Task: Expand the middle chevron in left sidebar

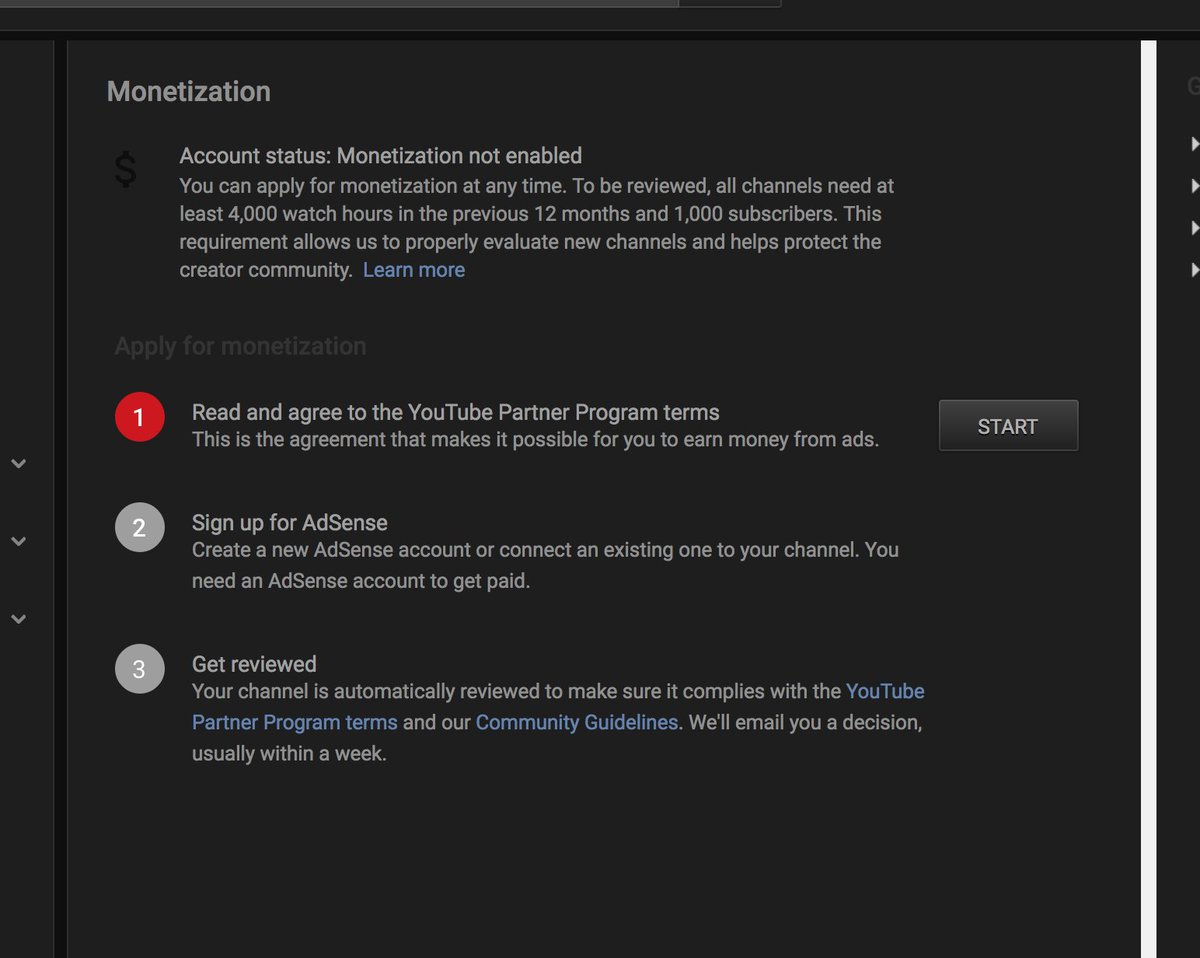Action: coord(18,541)
